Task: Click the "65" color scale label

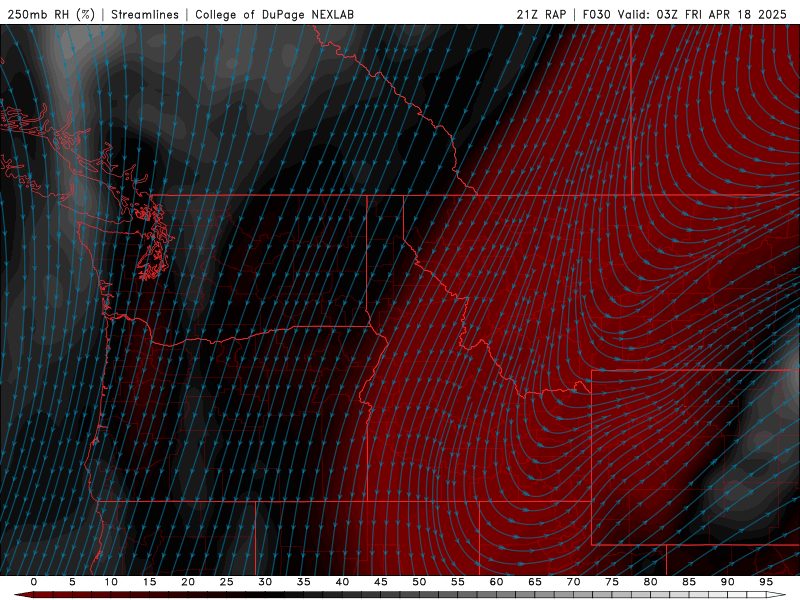Action: point(535,582)
